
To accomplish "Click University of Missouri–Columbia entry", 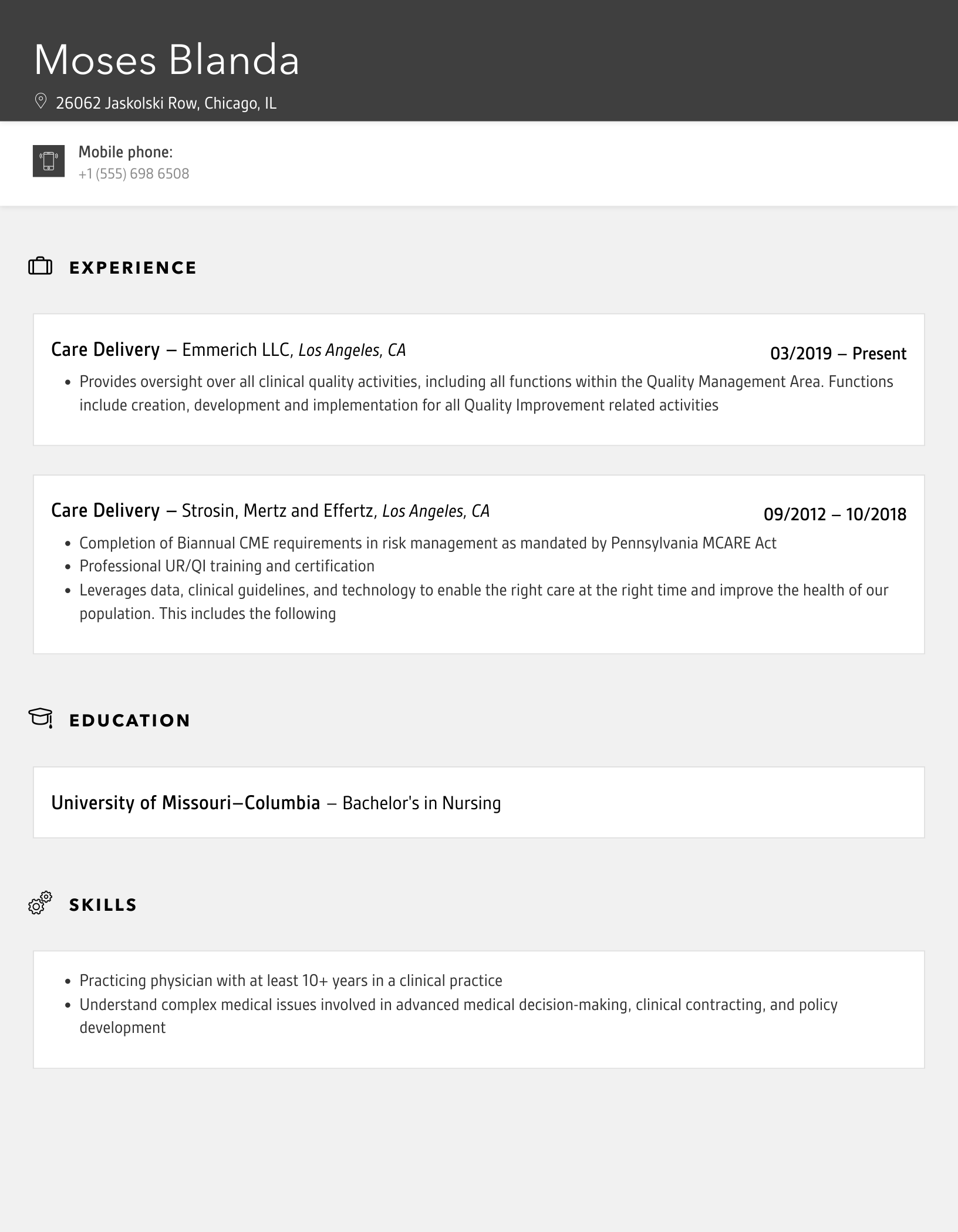I will [185, 803].
